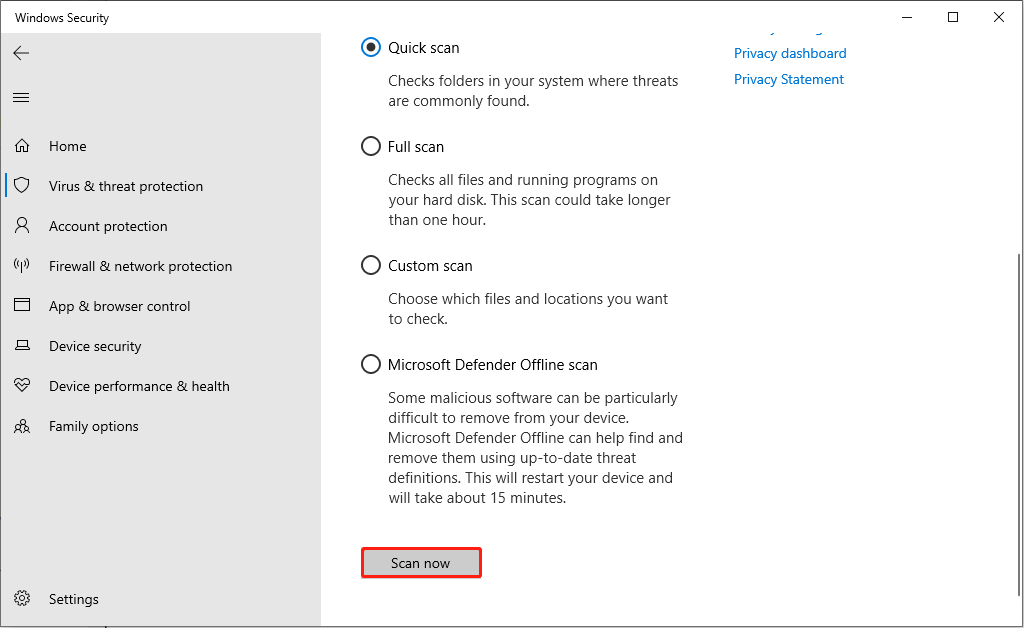Open the Privacy Statement link
1024x628 pixels.
[789, 79]
